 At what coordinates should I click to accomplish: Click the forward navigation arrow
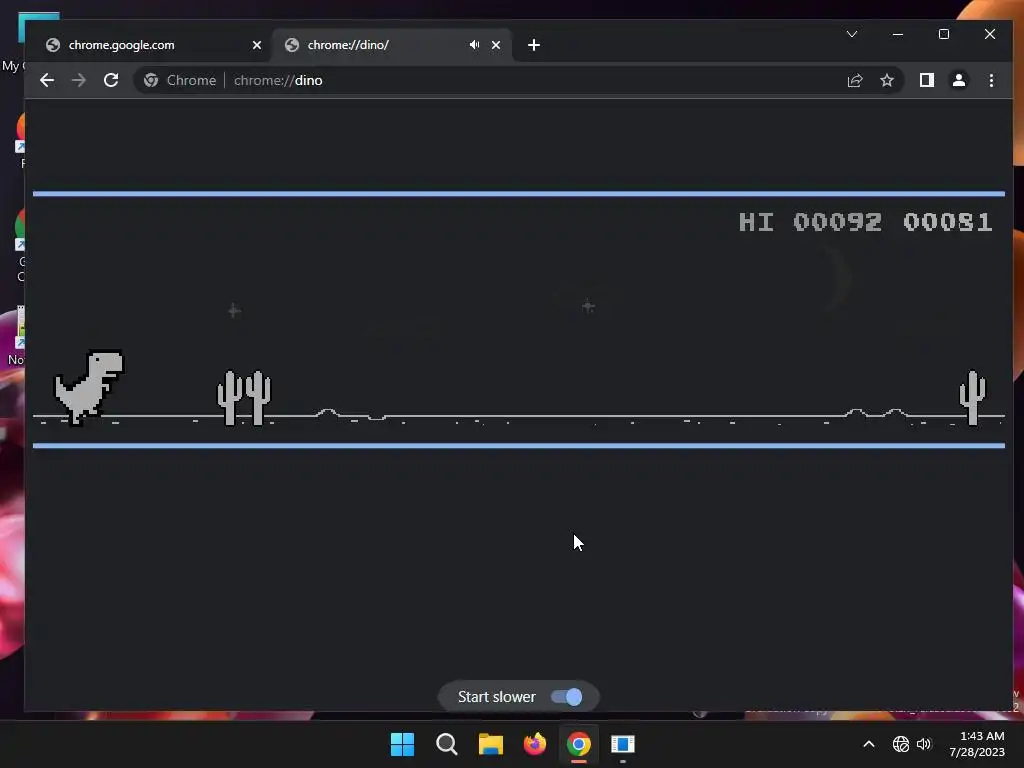point(78,80)
